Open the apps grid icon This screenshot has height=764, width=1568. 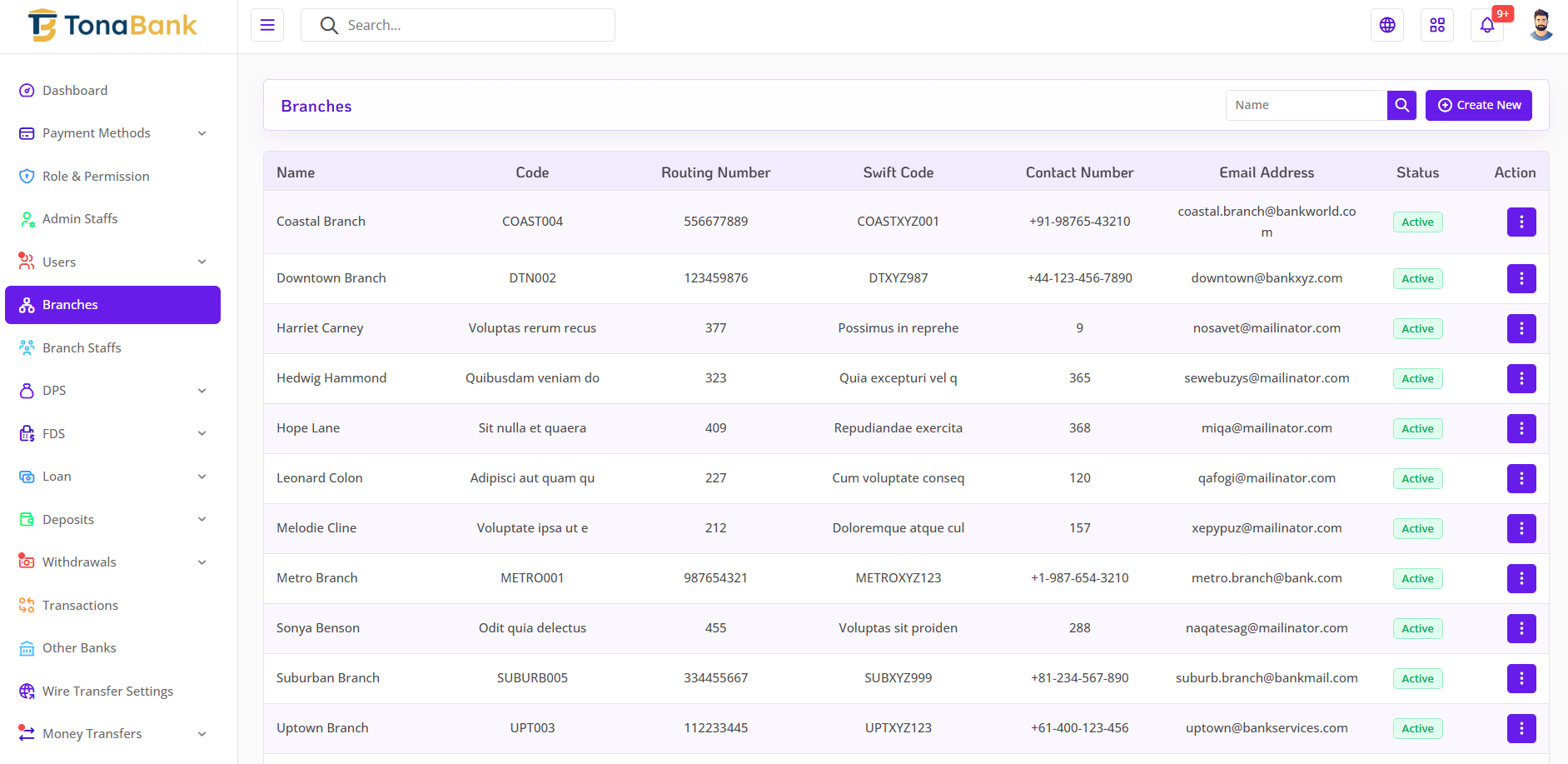point(1436,25)
